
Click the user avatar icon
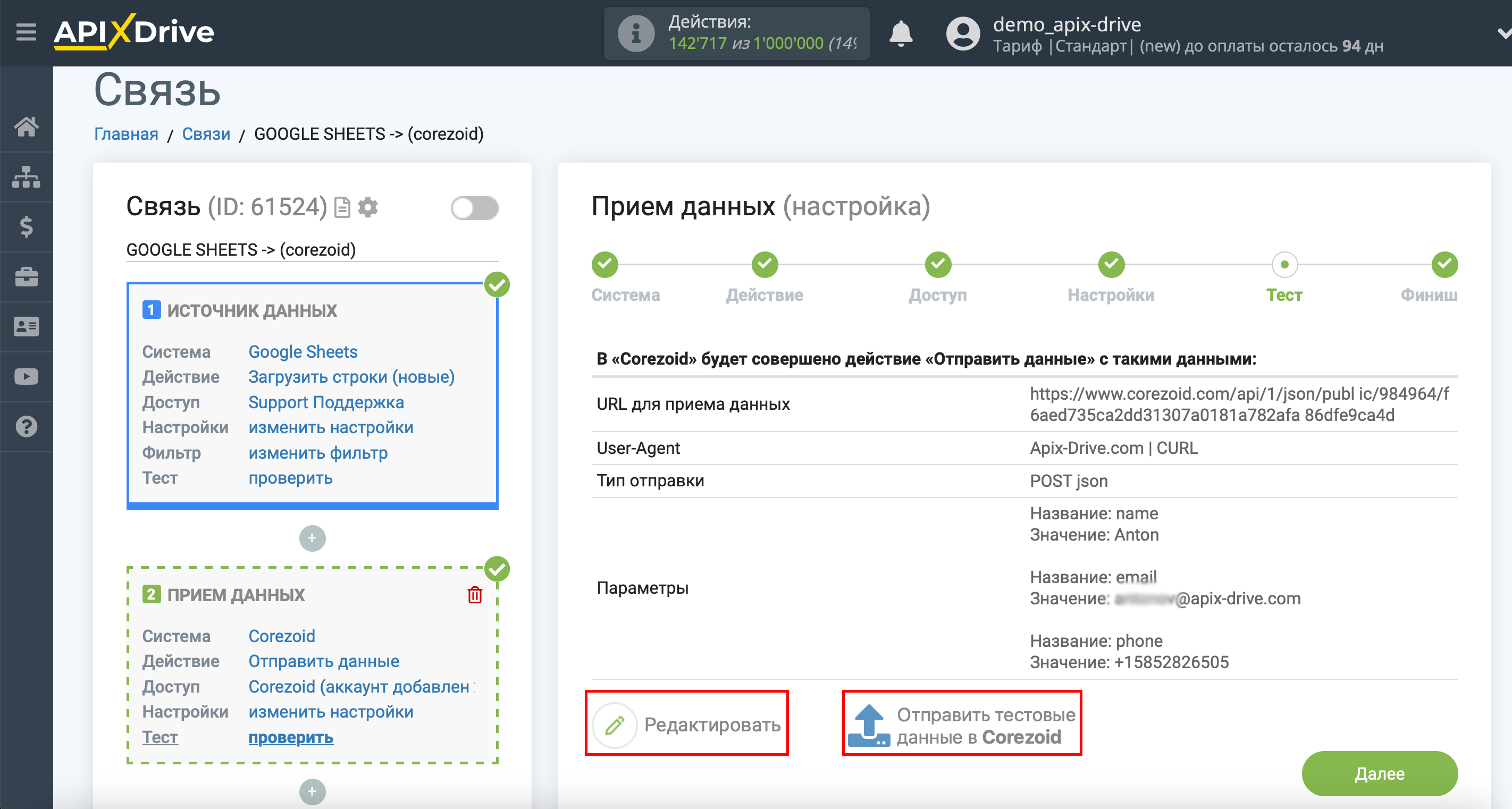[963, 33]
